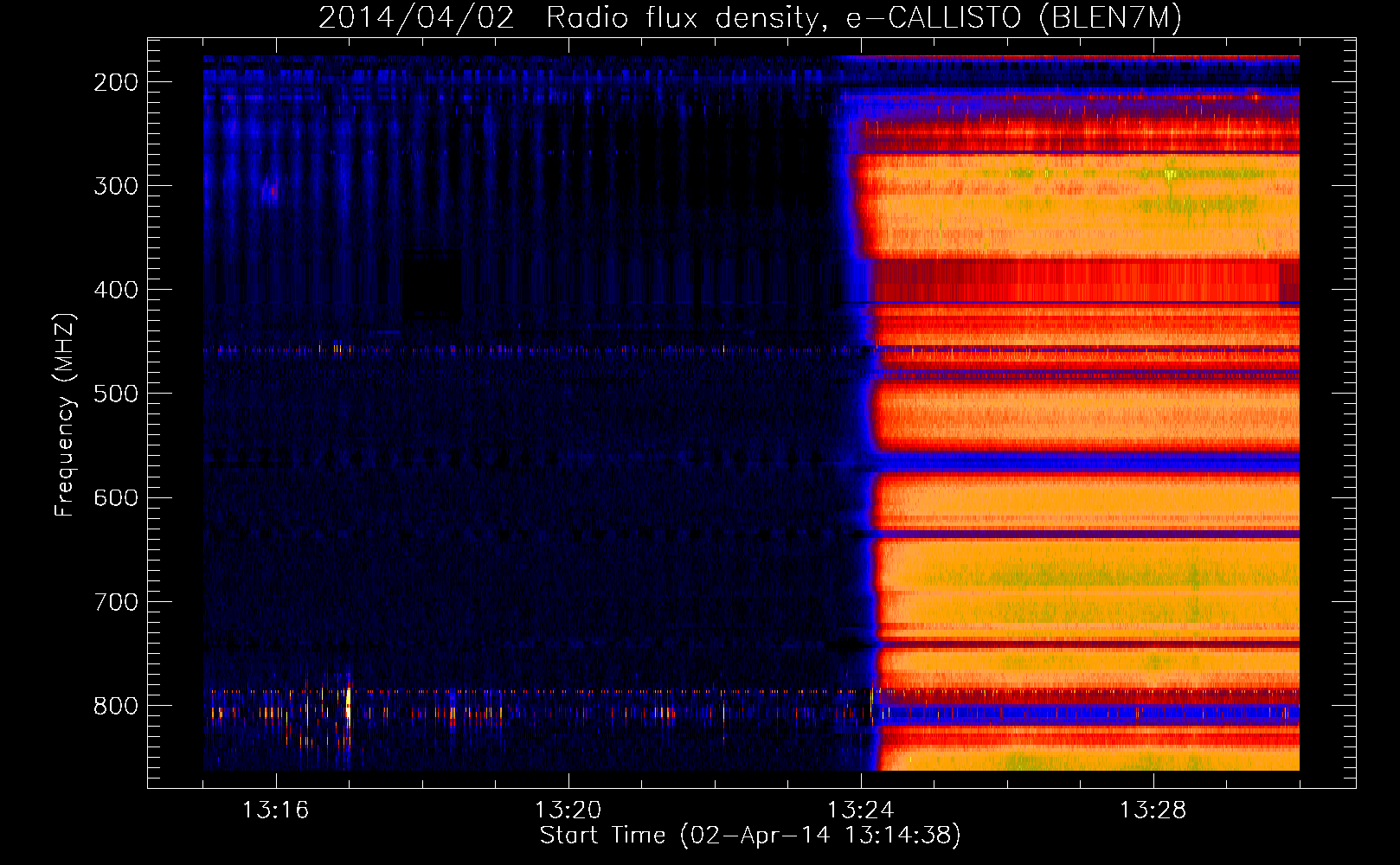1400x865 pixels.
Task: Click the 300 frequency tick label
Action: (116, 186)
